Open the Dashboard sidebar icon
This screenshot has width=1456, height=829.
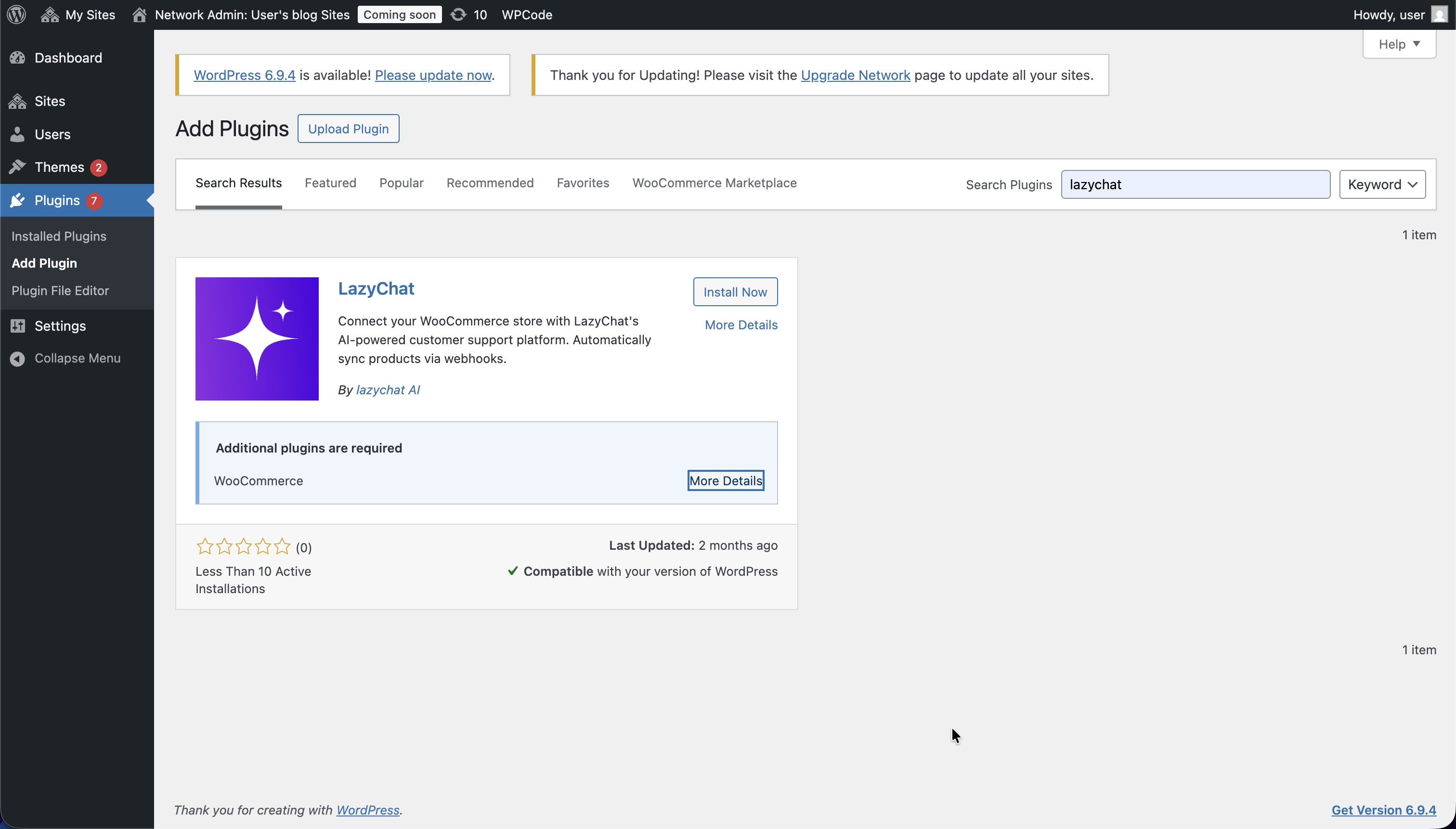[x=18, y=57]
